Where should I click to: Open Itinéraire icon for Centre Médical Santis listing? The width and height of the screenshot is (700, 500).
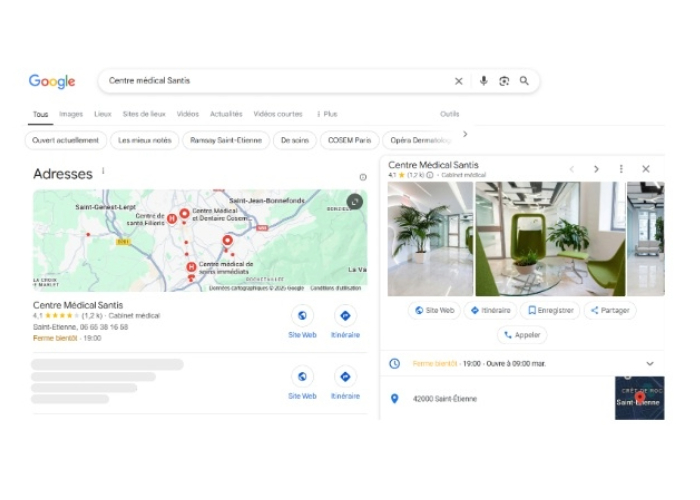coord(345,316)
